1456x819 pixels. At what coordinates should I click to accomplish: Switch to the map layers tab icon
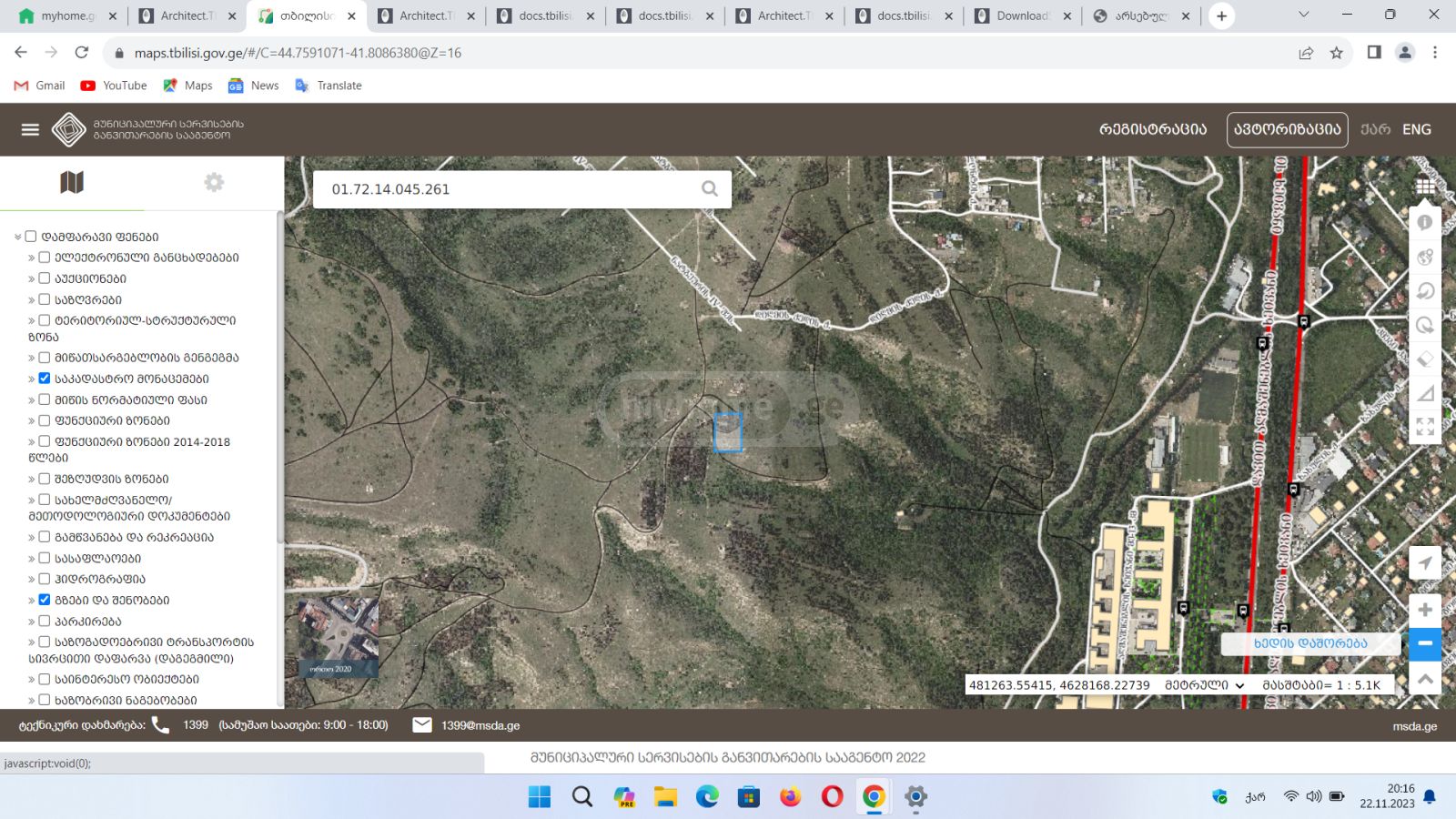(x=72, y=182)
